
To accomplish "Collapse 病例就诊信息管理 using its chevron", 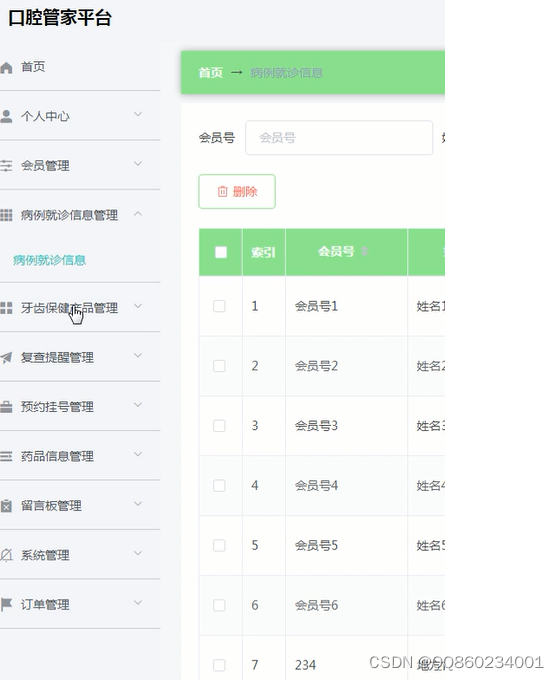I will click(138, 213).
